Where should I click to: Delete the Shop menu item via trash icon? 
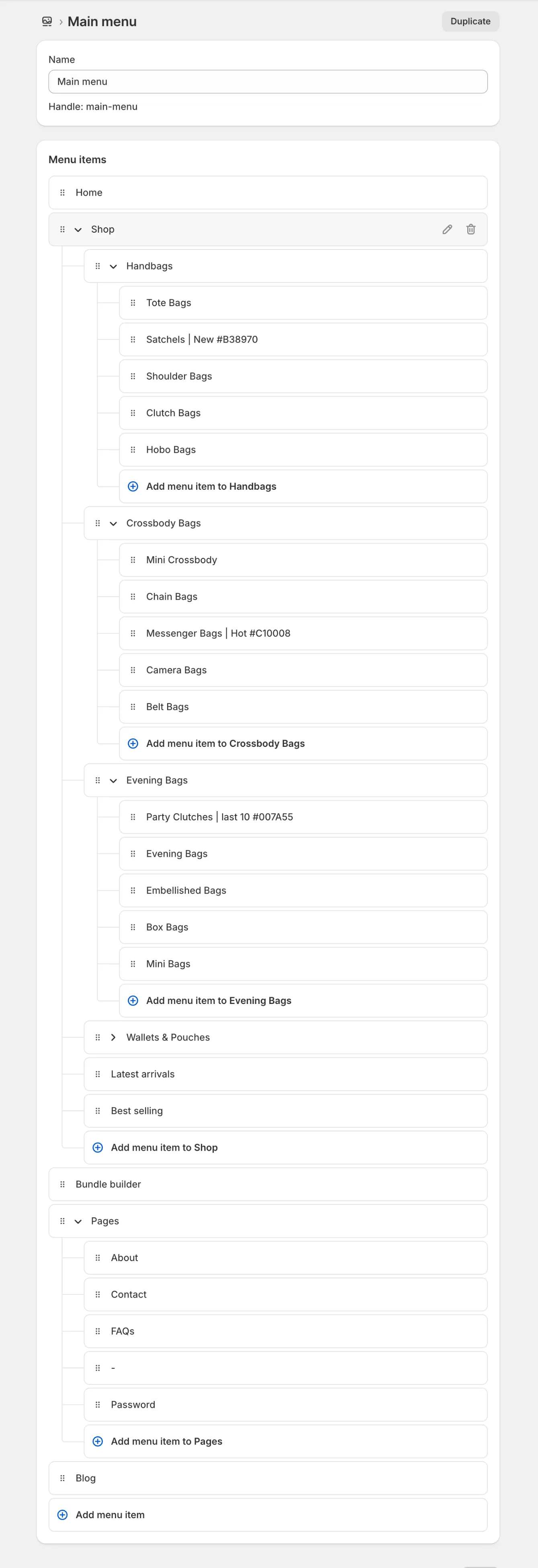coord(470,229)
